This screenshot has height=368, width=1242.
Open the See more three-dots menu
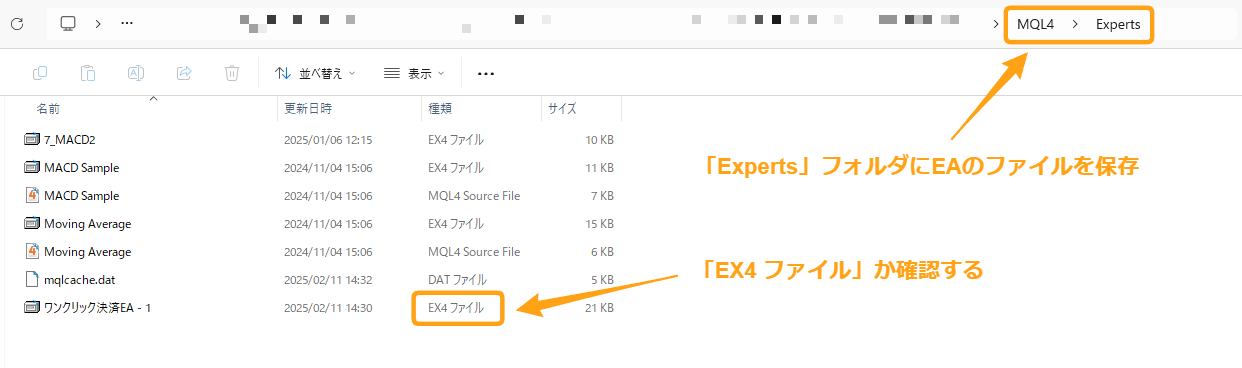486,73
